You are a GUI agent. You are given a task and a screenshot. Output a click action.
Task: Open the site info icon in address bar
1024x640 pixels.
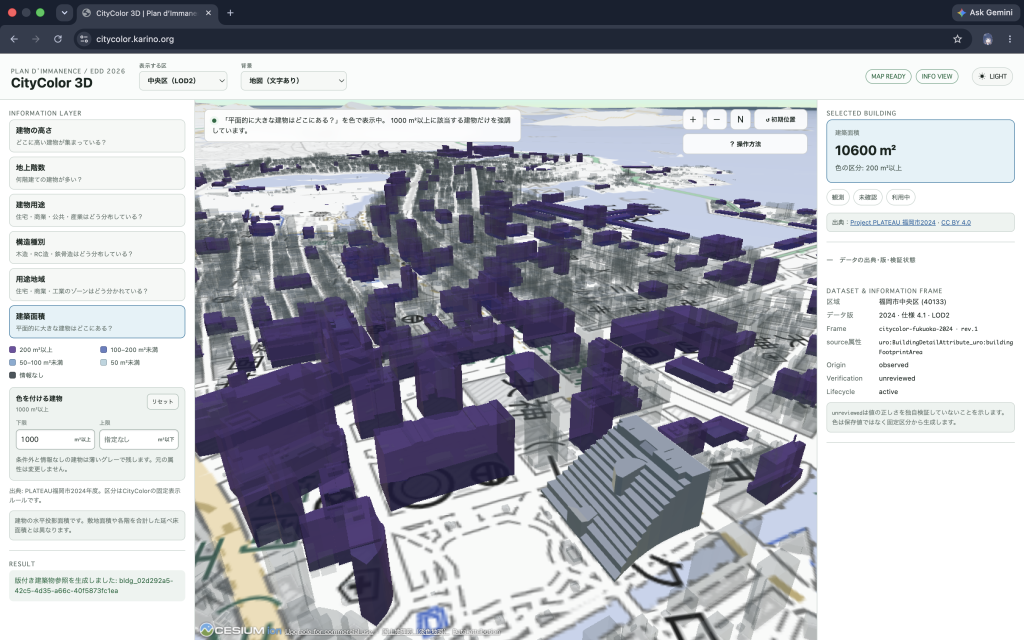pos(84,39)
